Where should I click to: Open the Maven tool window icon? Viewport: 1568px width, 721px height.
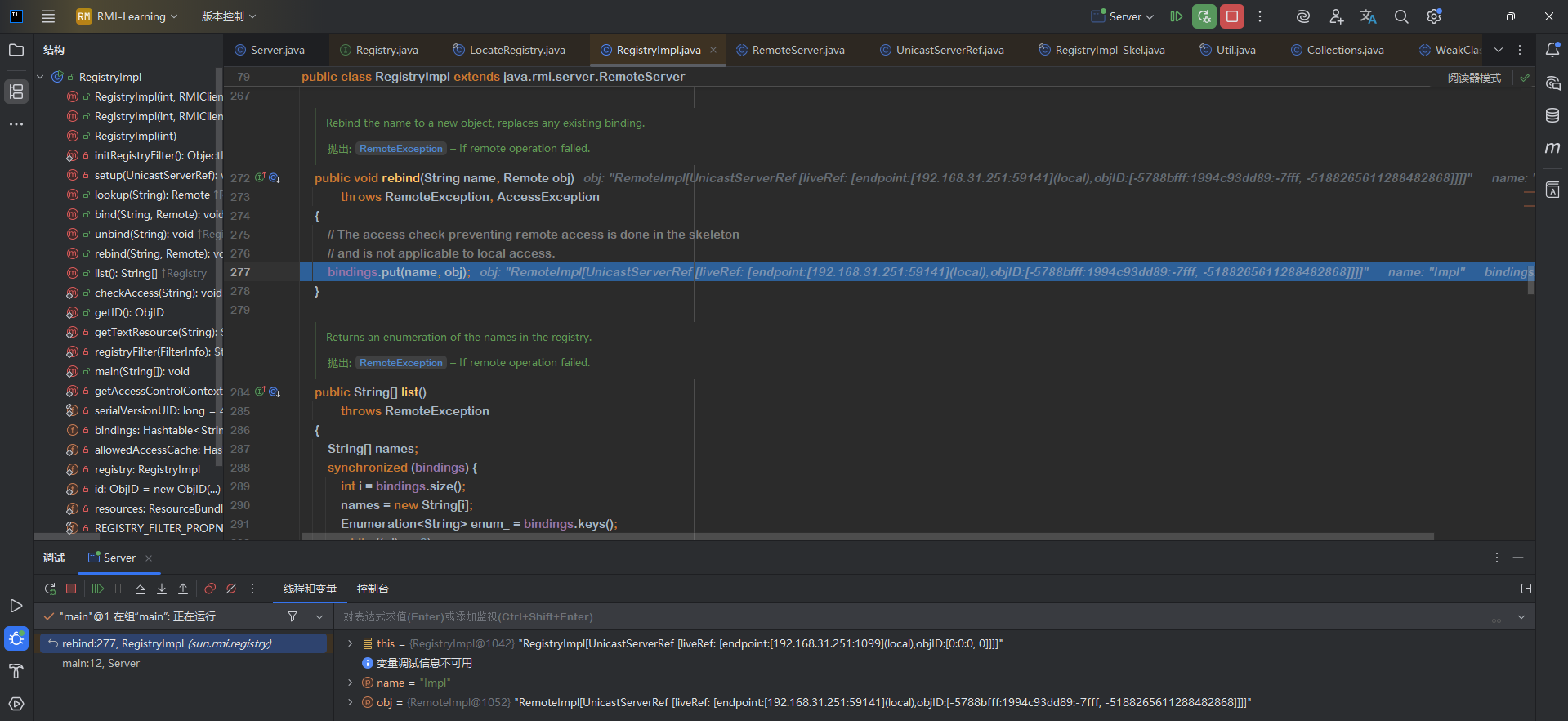pos(1552,148)
